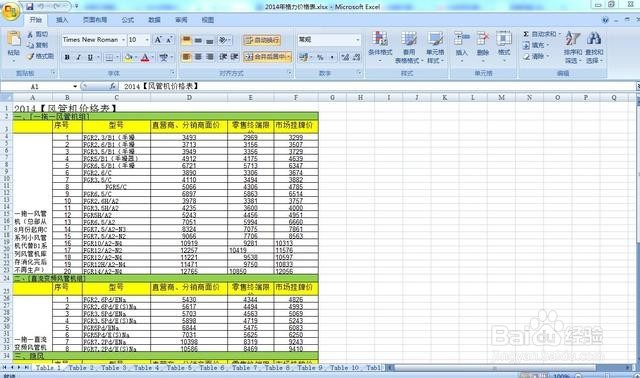Select cell containing 3493

(189, 138)
